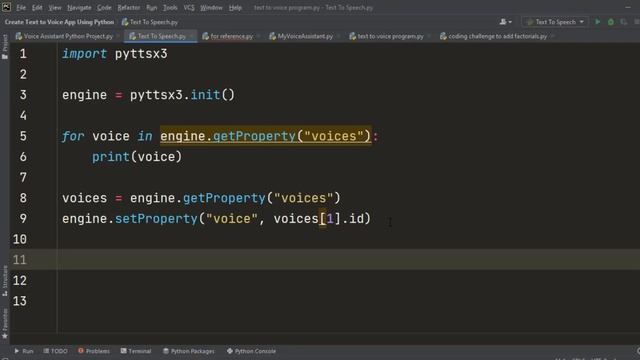The image size is (640, 360).
Task: Open the Terminal tool window
Action: (x=136, y=351)
